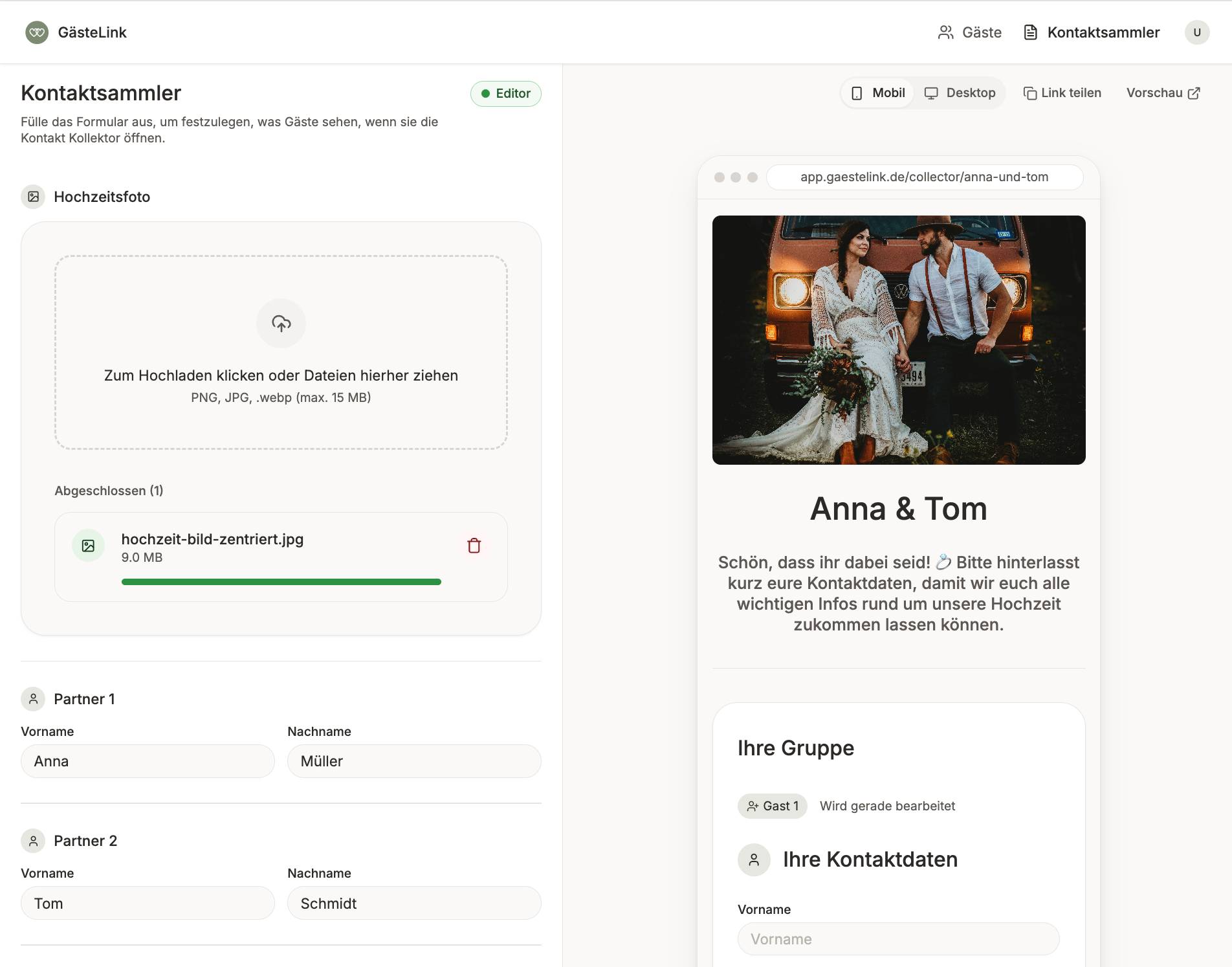Click the GästeLink heart logo icon
The image size is (1232, 967).
click(37, 32)
